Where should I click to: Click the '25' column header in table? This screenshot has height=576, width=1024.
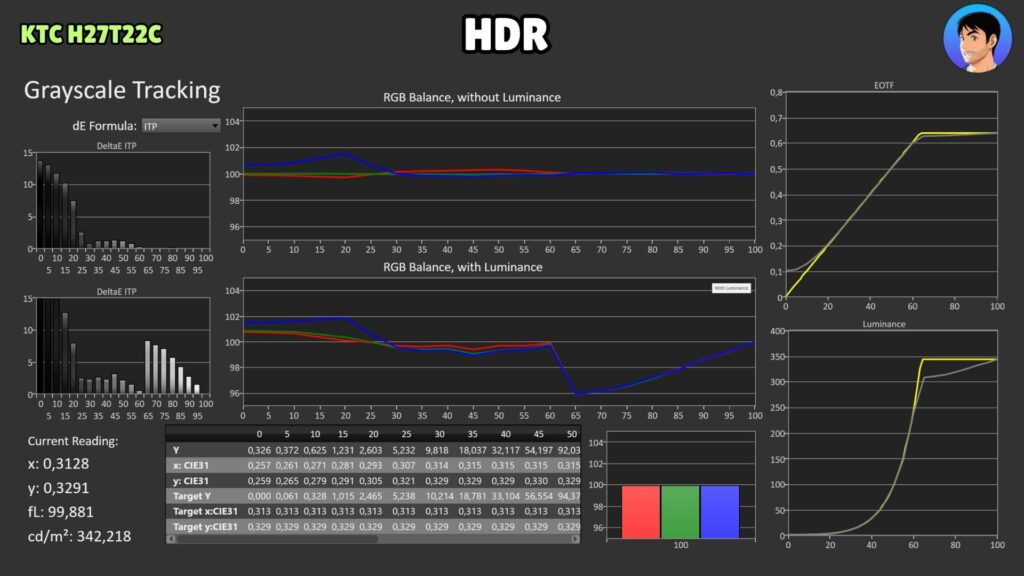[406, 434]
